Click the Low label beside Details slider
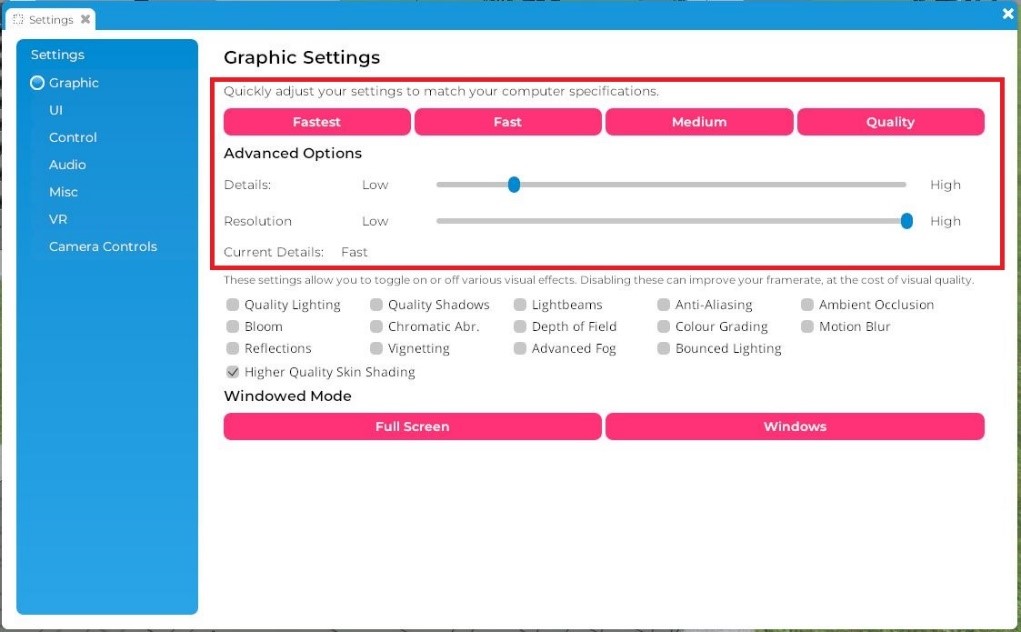This screenshot has width=1021, height=632. coord(375,185)
